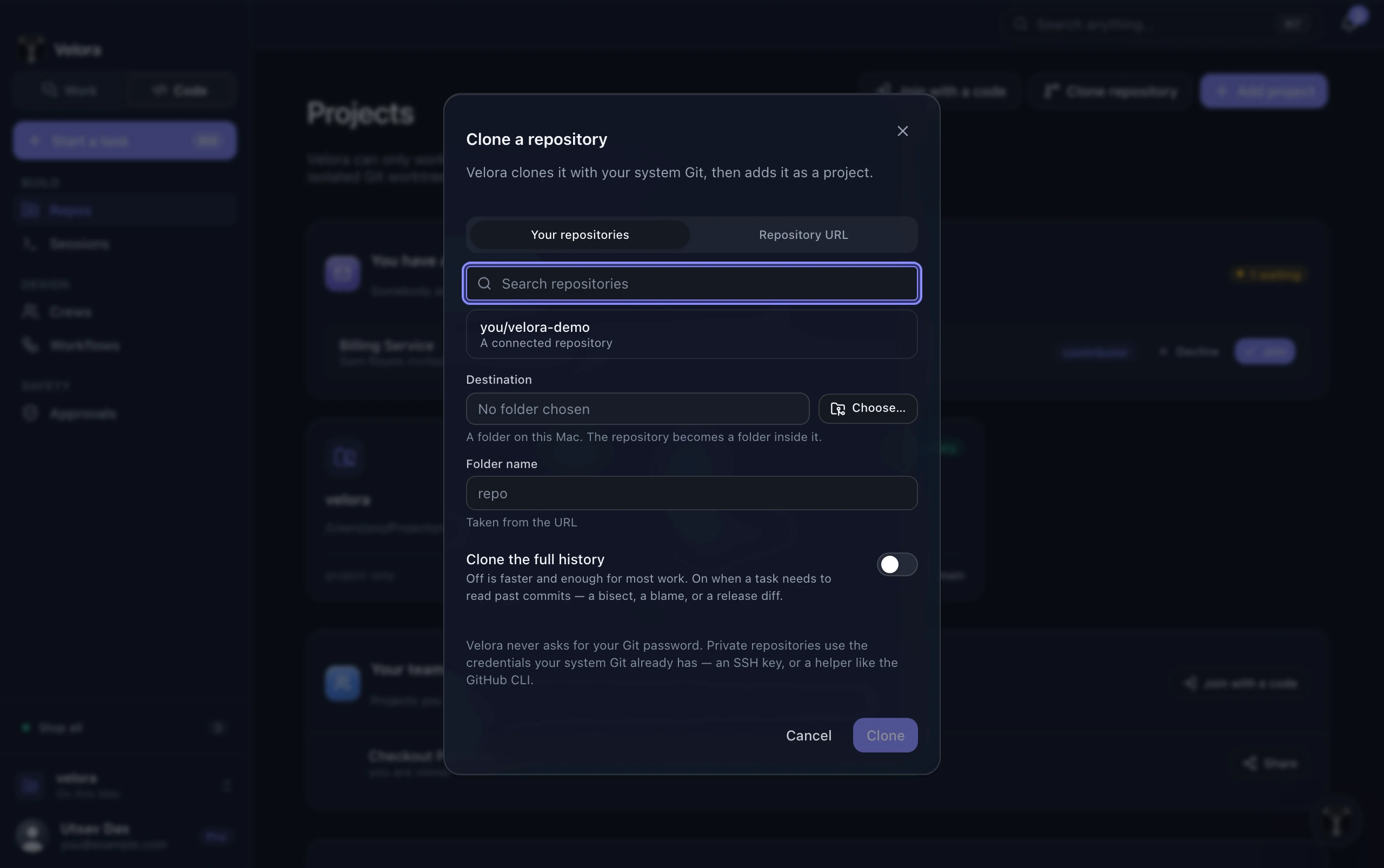
Task: Open Approvals in the sidebar
Action: (125, 413)
